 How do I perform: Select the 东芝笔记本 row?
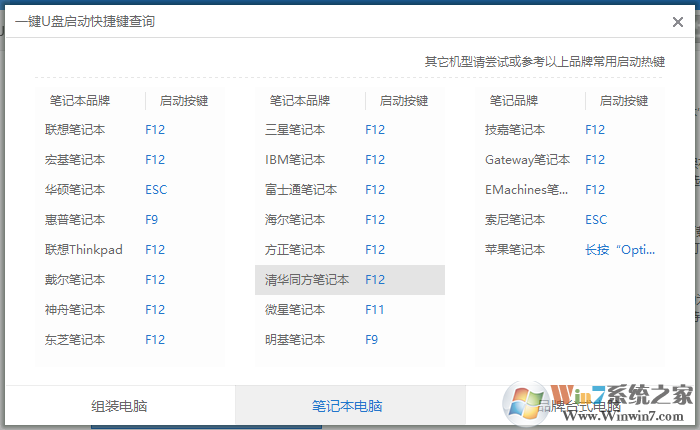(130, 339)
